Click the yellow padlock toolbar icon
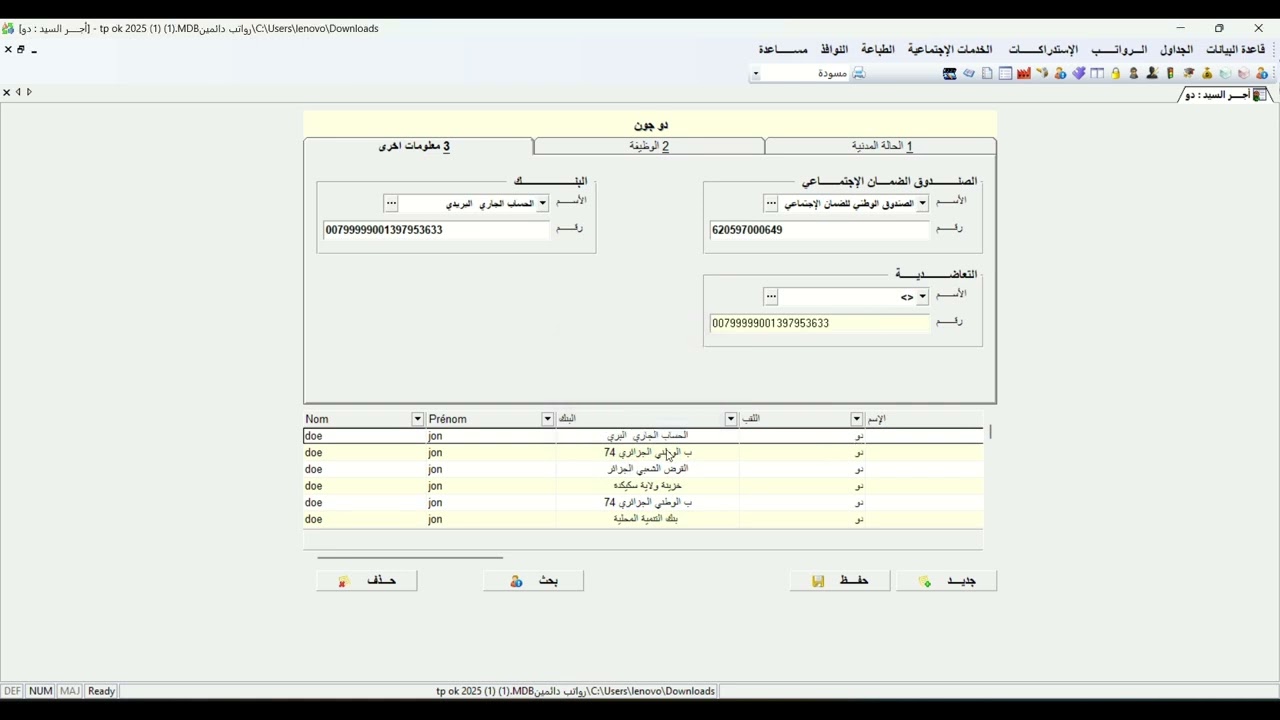1280x720 pixels. [x=1115, y=73]
